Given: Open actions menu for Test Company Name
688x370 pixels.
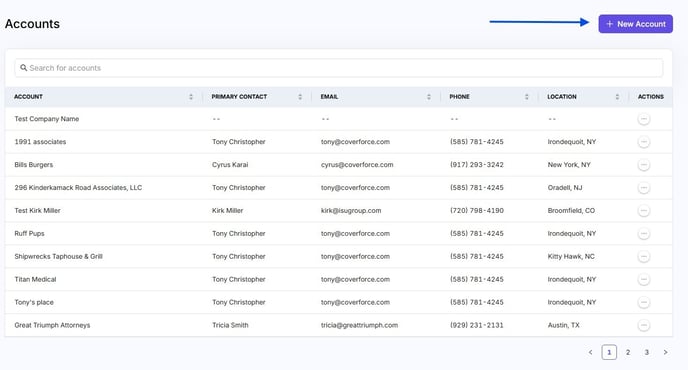Looking at the screenshot, I should pos(644,119).
